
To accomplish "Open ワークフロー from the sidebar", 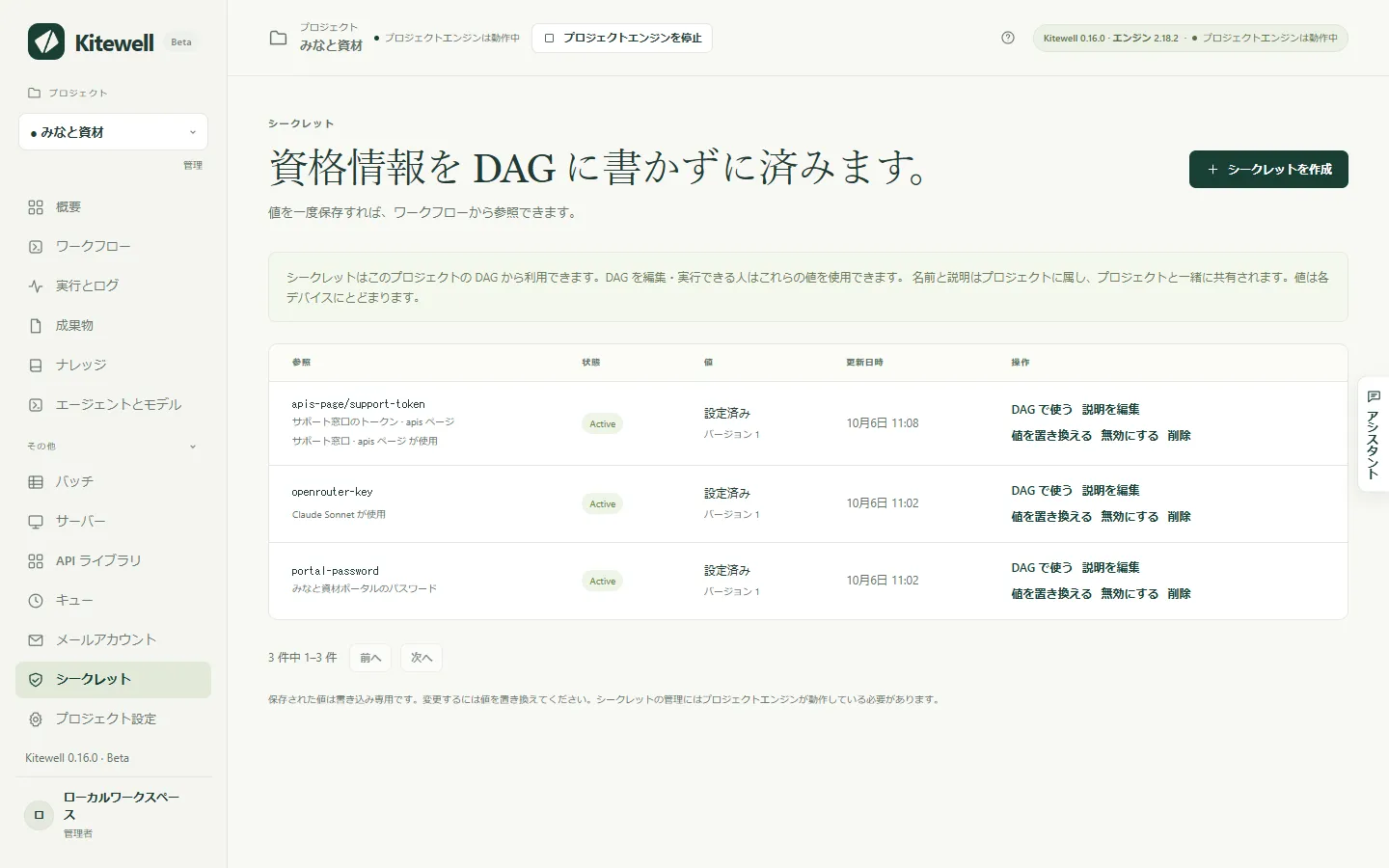I will coord(113,247).
